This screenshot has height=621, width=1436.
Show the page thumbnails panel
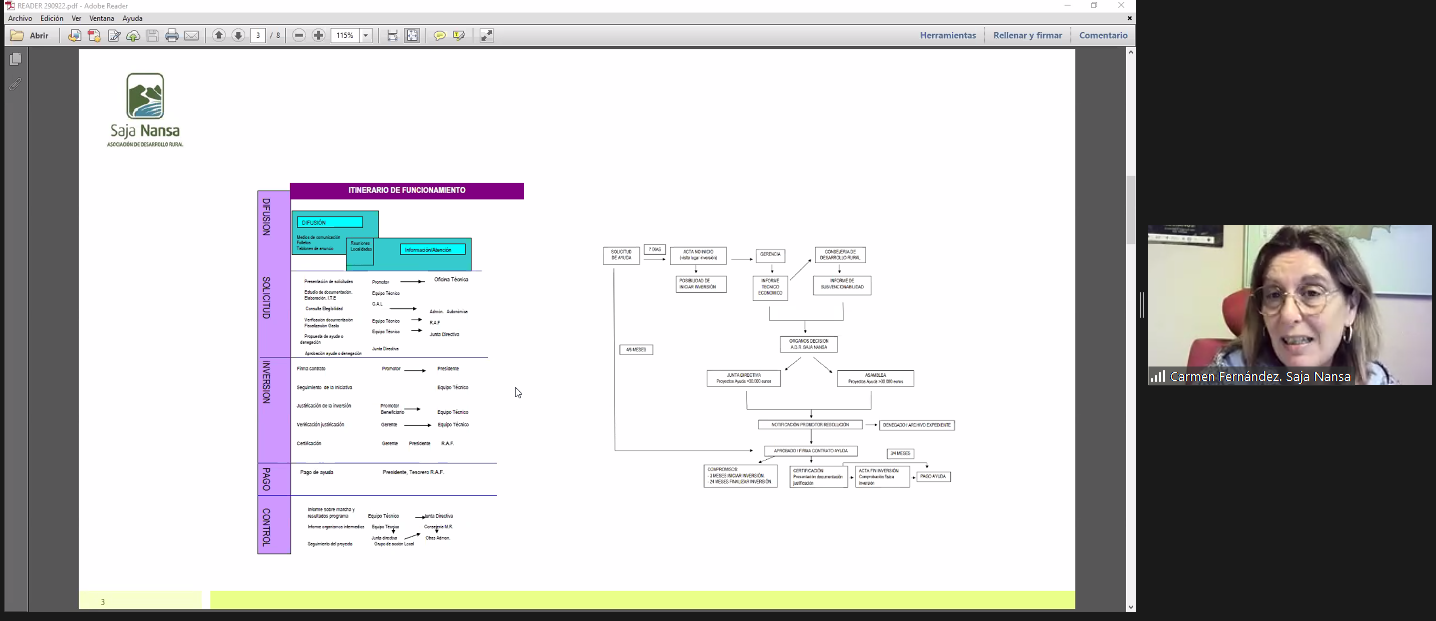15,59
